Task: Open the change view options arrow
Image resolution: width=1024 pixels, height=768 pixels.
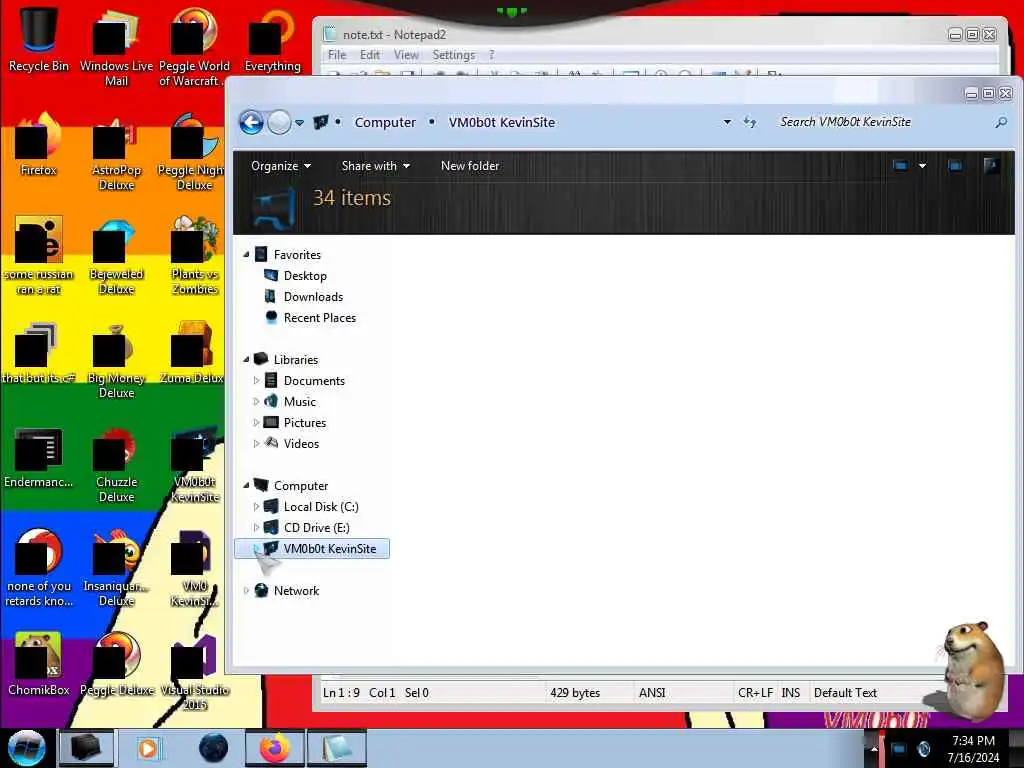Action: pos(922,166)
